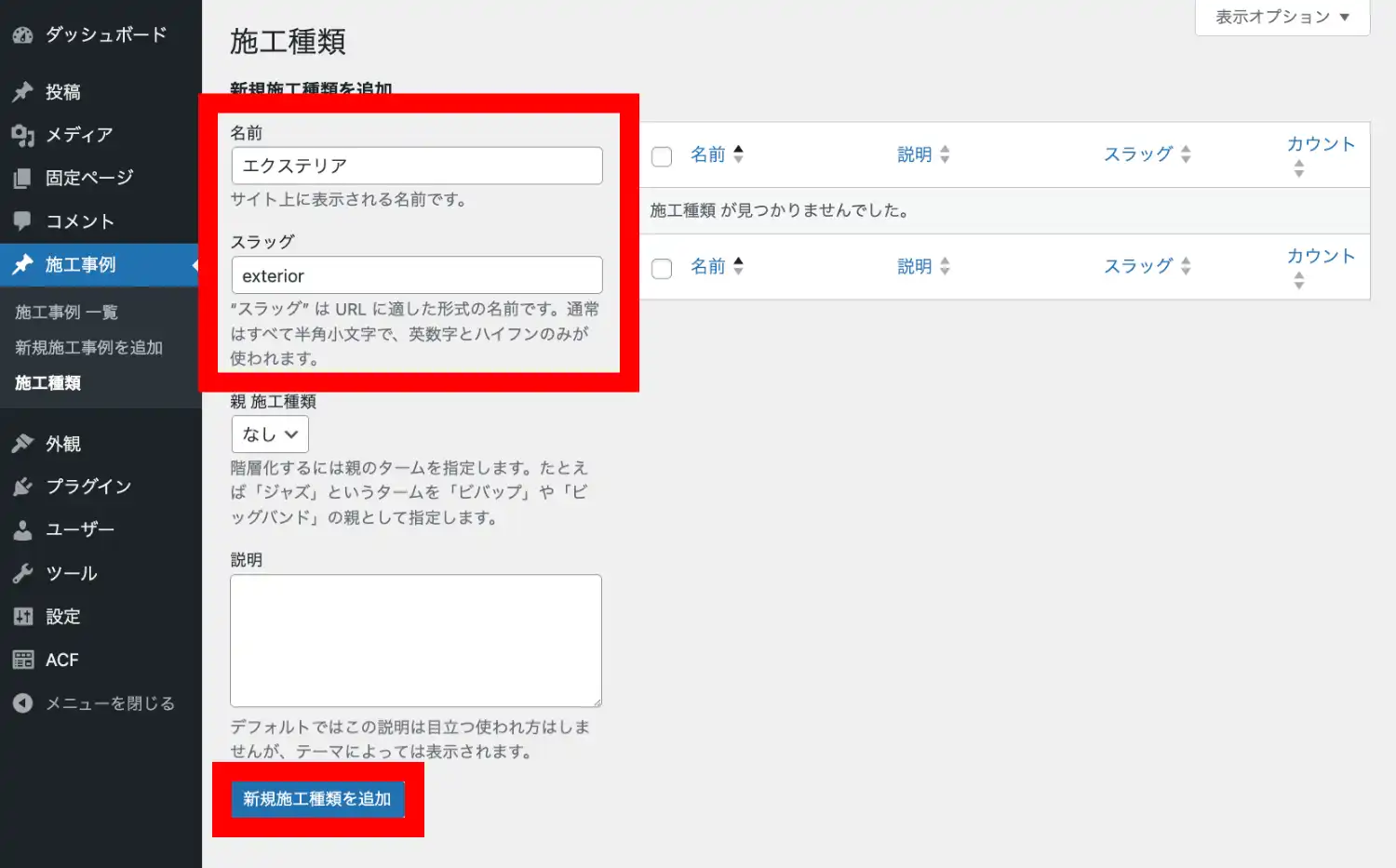Click スラッグ sort arrows in table footer
This screenshot has height=868, width=1396.
[1186, 266]
